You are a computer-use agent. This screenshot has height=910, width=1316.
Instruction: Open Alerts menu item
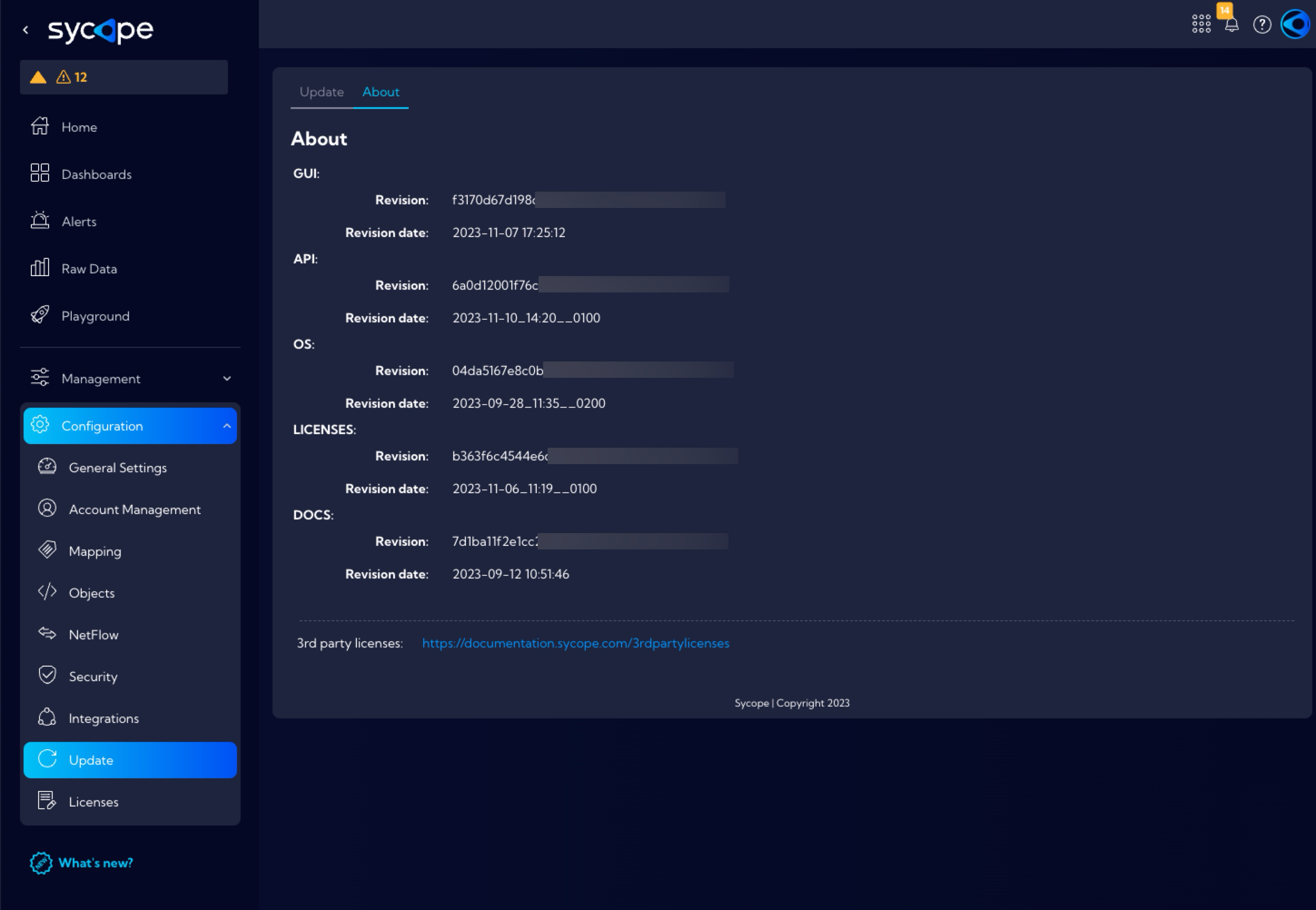[x=79, y=222]
